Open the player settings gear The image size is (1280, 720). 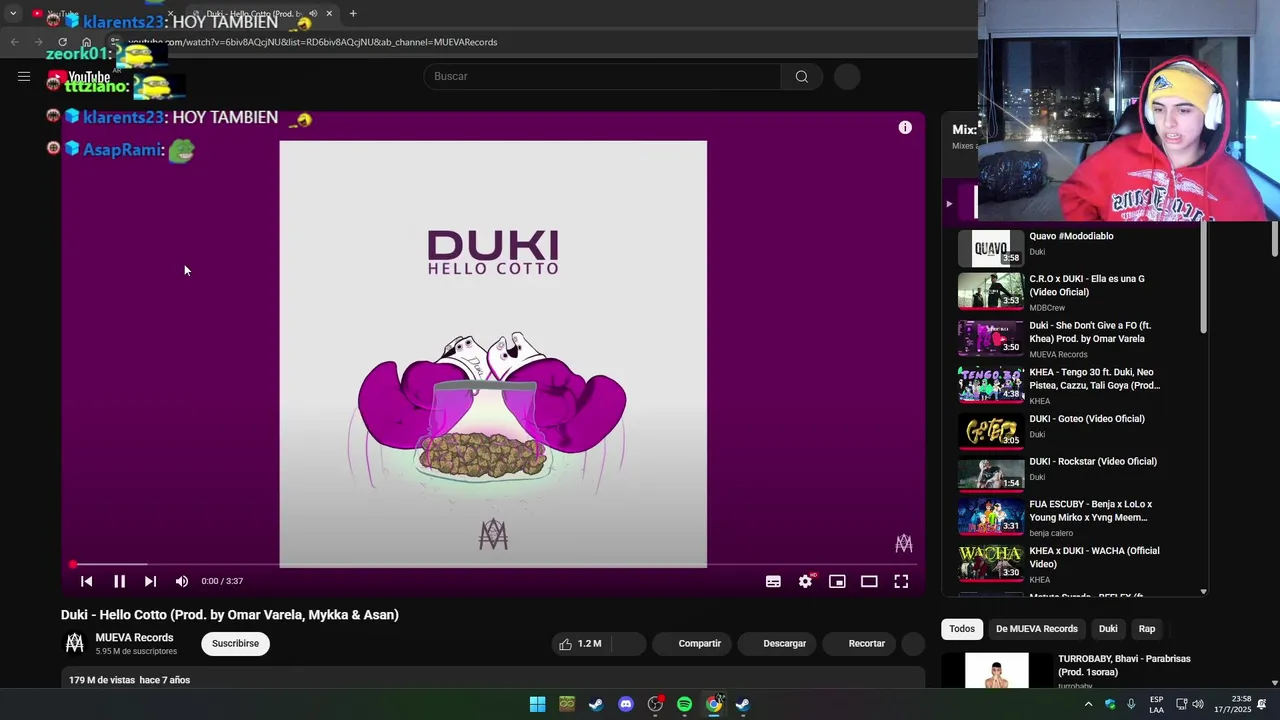point(805,581)
